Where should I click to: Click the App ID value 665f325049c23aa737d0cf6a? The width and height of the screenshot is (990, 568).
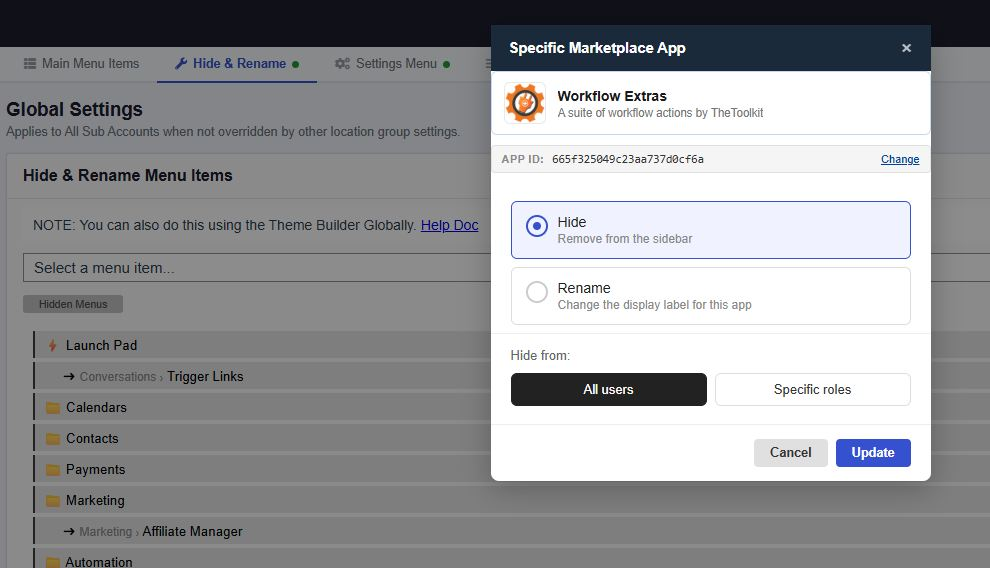click(x=628, y=159)
